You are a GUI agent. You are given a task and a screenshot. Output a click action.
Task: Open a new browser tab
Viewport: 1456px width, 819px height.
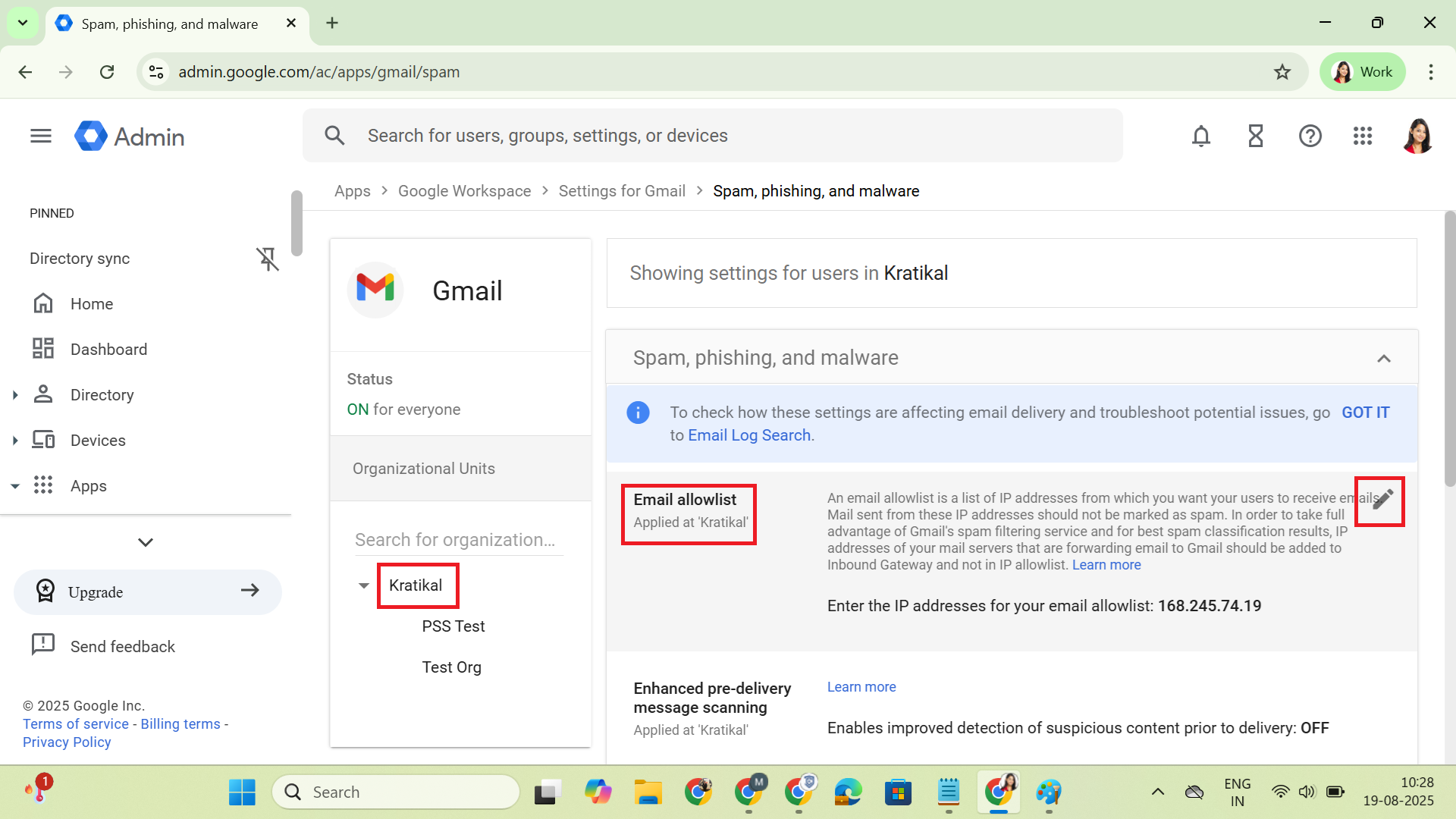tap(332, 23)
